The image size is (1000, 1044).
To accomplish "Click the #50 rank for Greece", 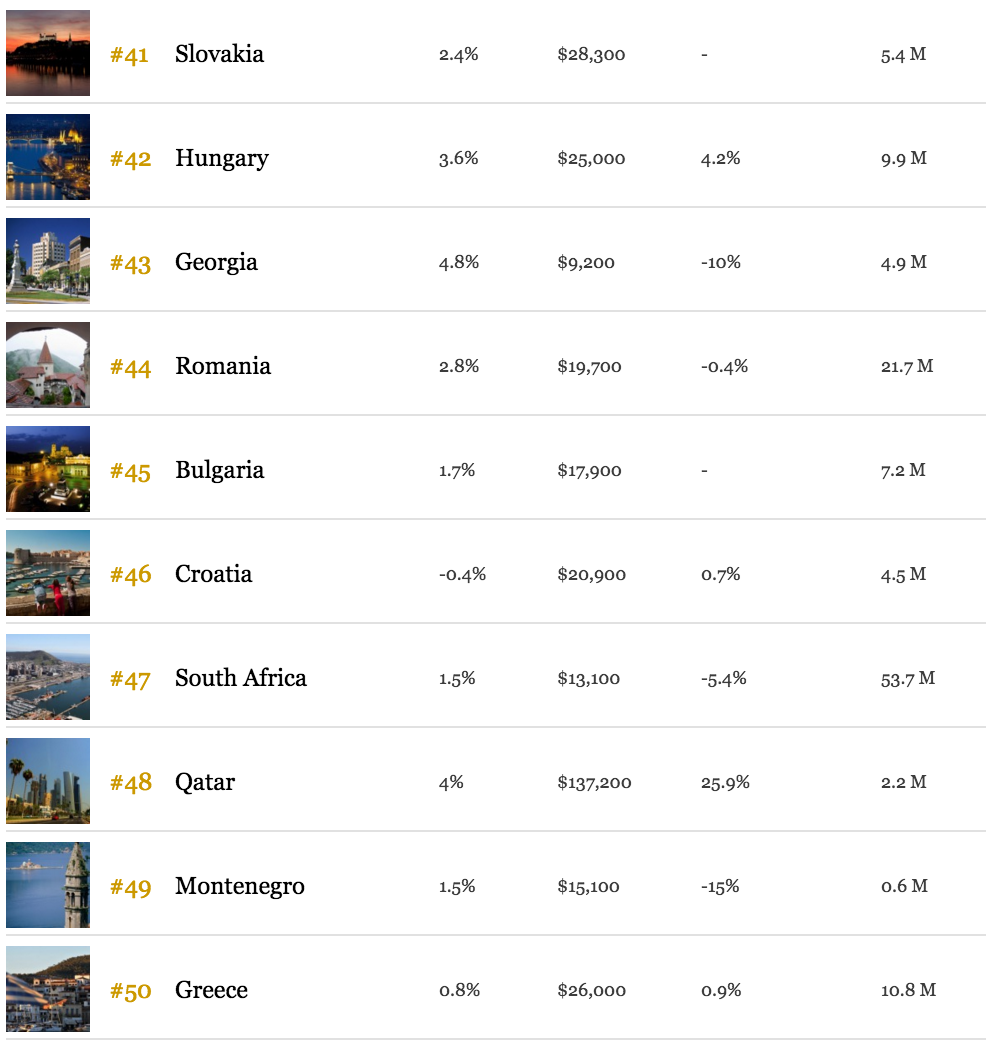I will (x=130, y=991).
